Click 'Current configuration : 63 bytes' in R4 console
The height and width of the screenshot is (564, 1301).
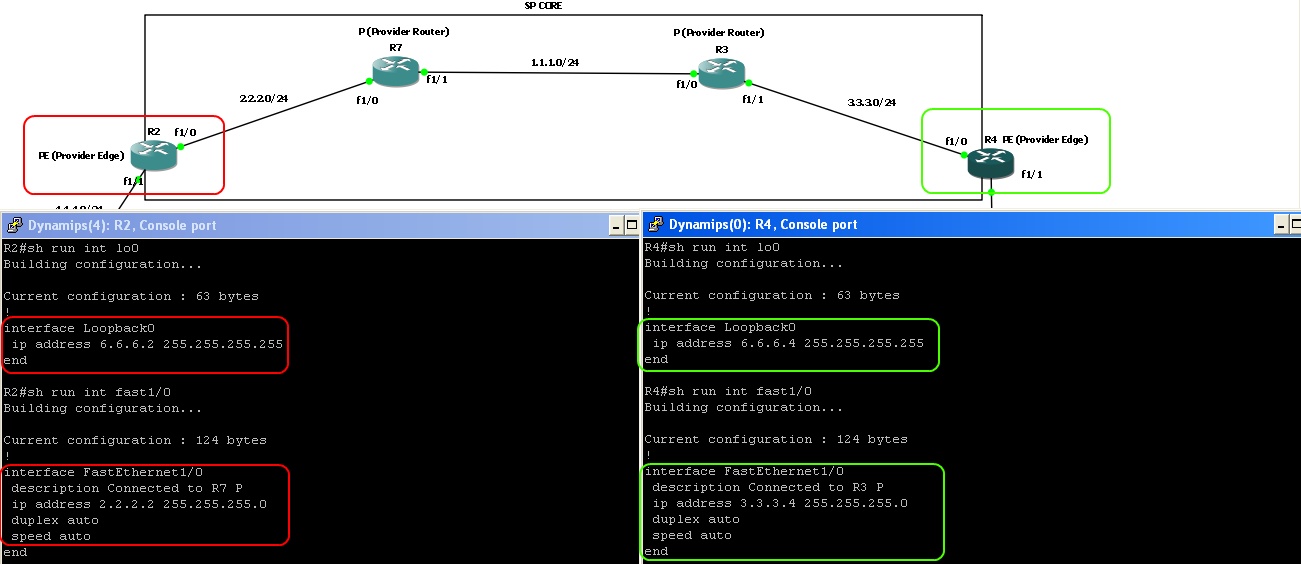point(772,295)
